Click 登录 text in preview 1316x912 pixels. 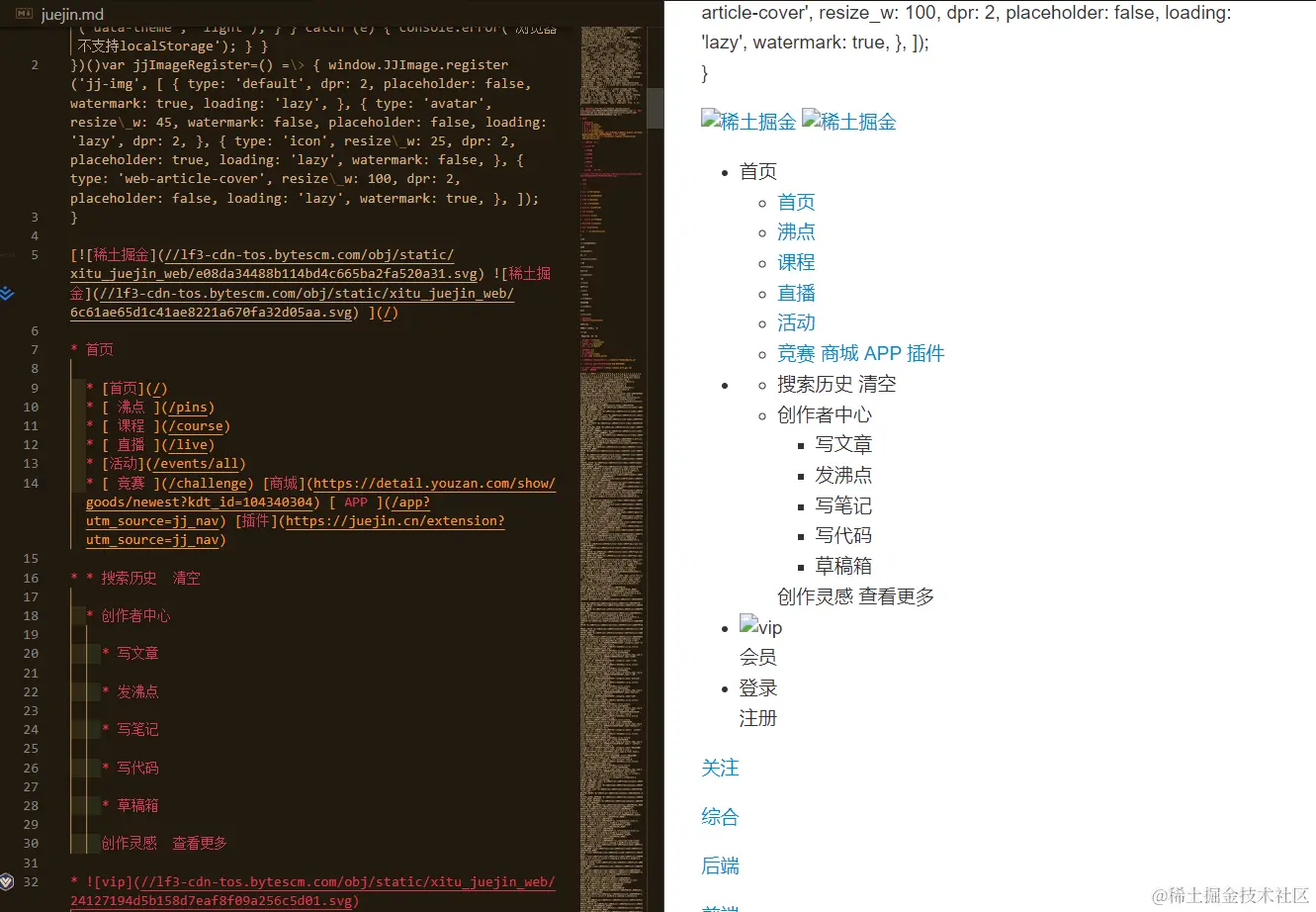[x=758, y=687]
